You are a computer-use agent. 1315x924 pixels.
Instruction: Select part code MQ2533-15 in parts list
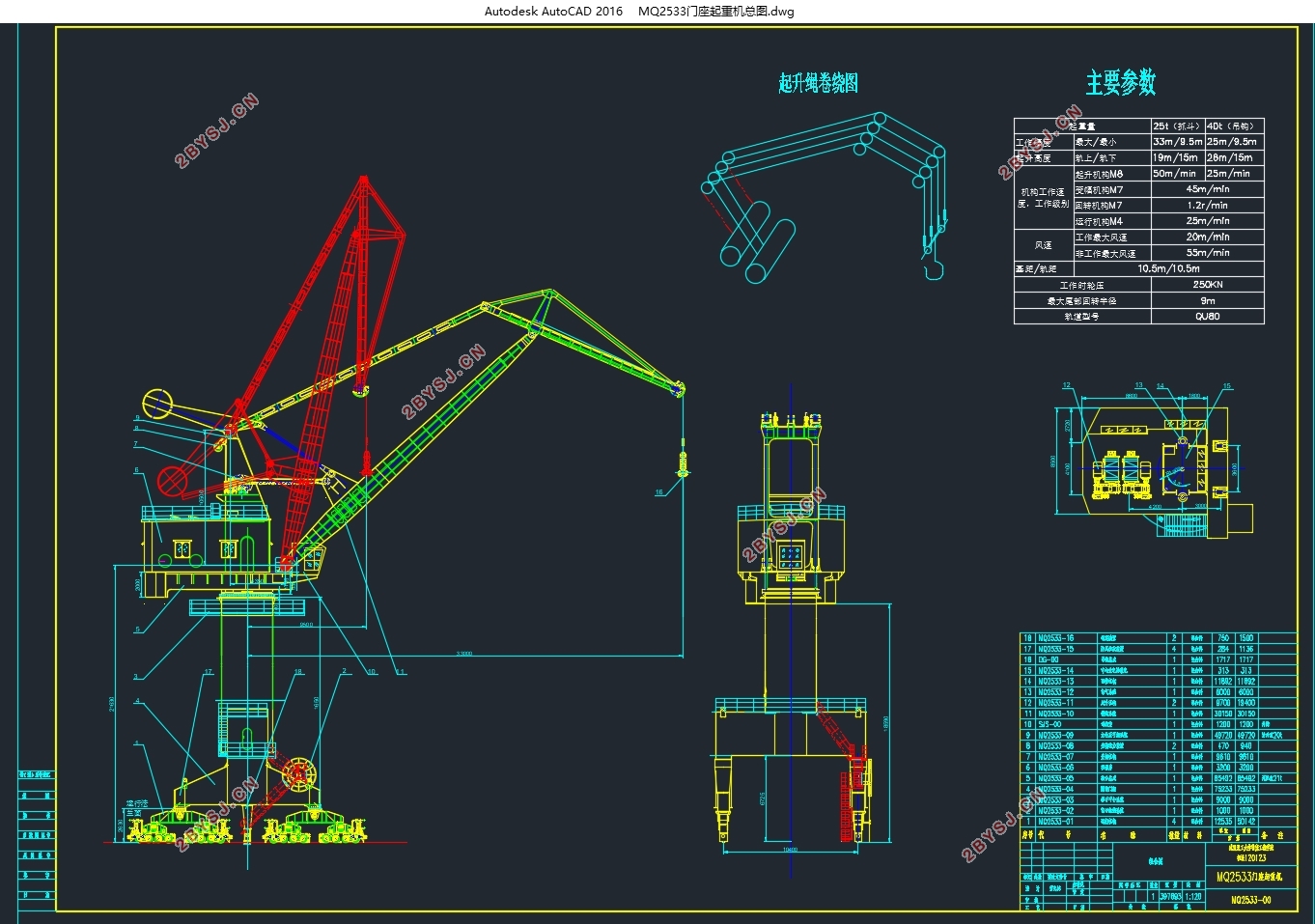pyautogui.click(x=1055, y=649)
